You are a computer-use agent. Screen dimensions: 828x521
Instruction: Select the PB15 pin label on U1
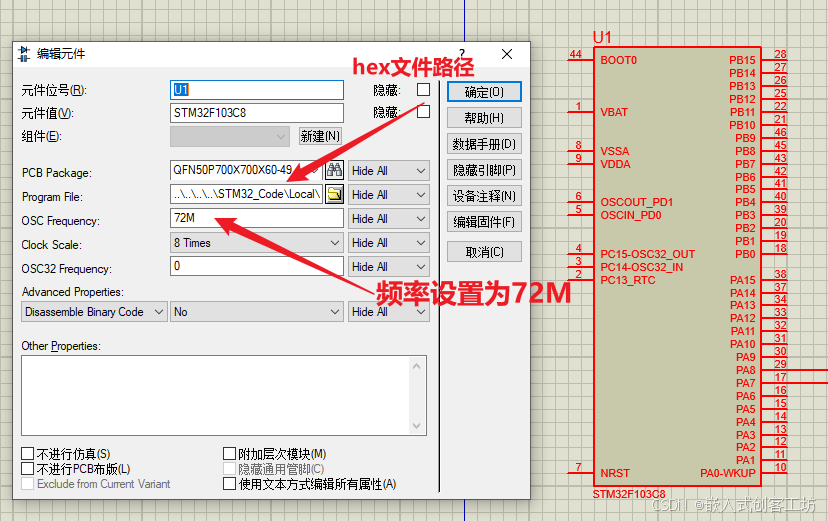[x=742, y=60]
